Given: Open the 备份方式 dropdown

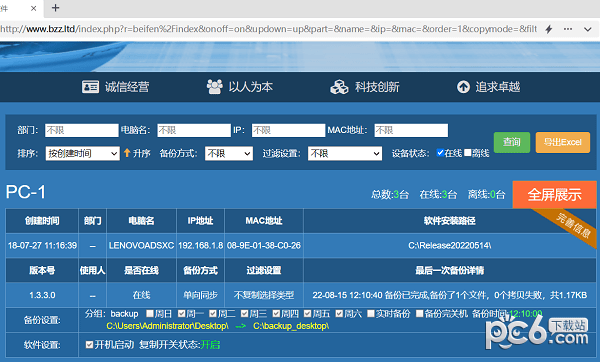Looking at the screenshot, I should coord(229,153).
